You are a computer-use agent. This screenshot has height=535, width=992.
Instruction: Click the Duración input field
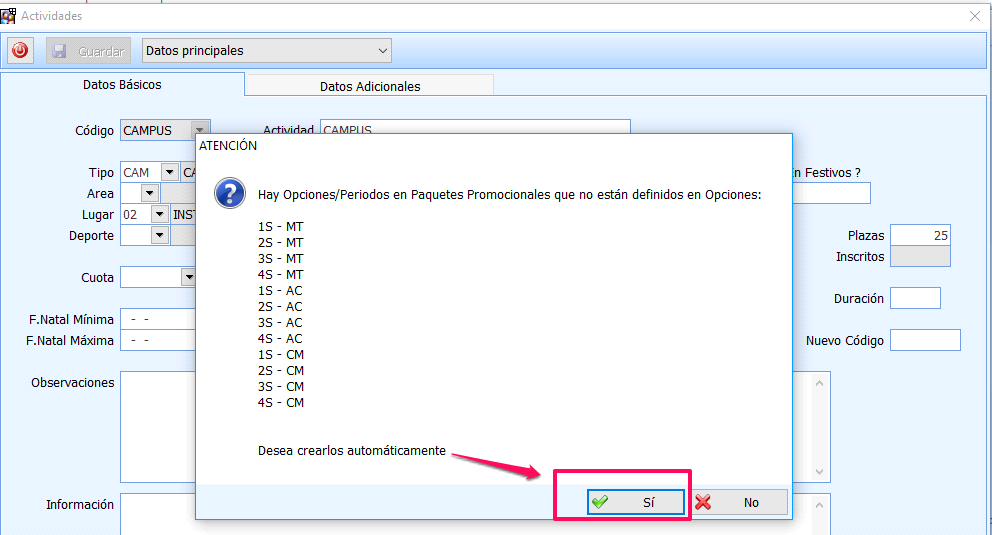(x=914, y=299)
